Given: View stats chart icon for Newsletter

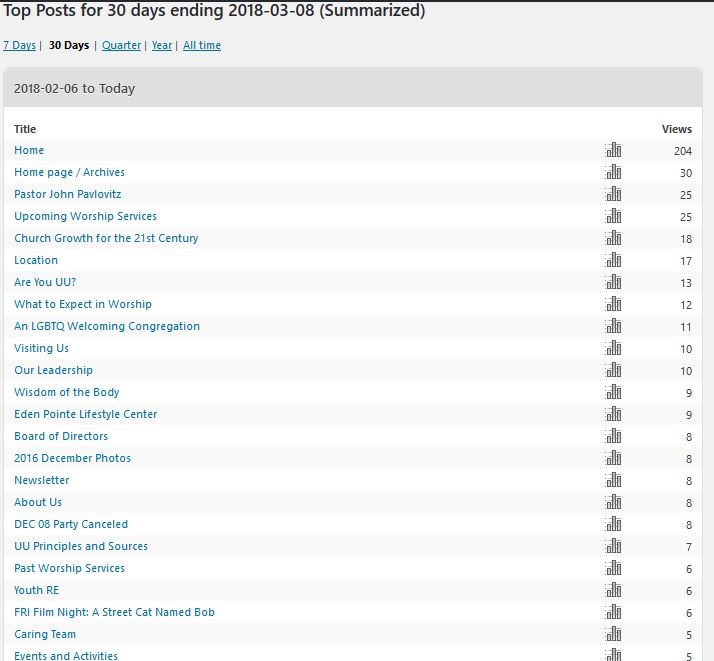Looking at the screenshot, I should click(x=613, y=480).
